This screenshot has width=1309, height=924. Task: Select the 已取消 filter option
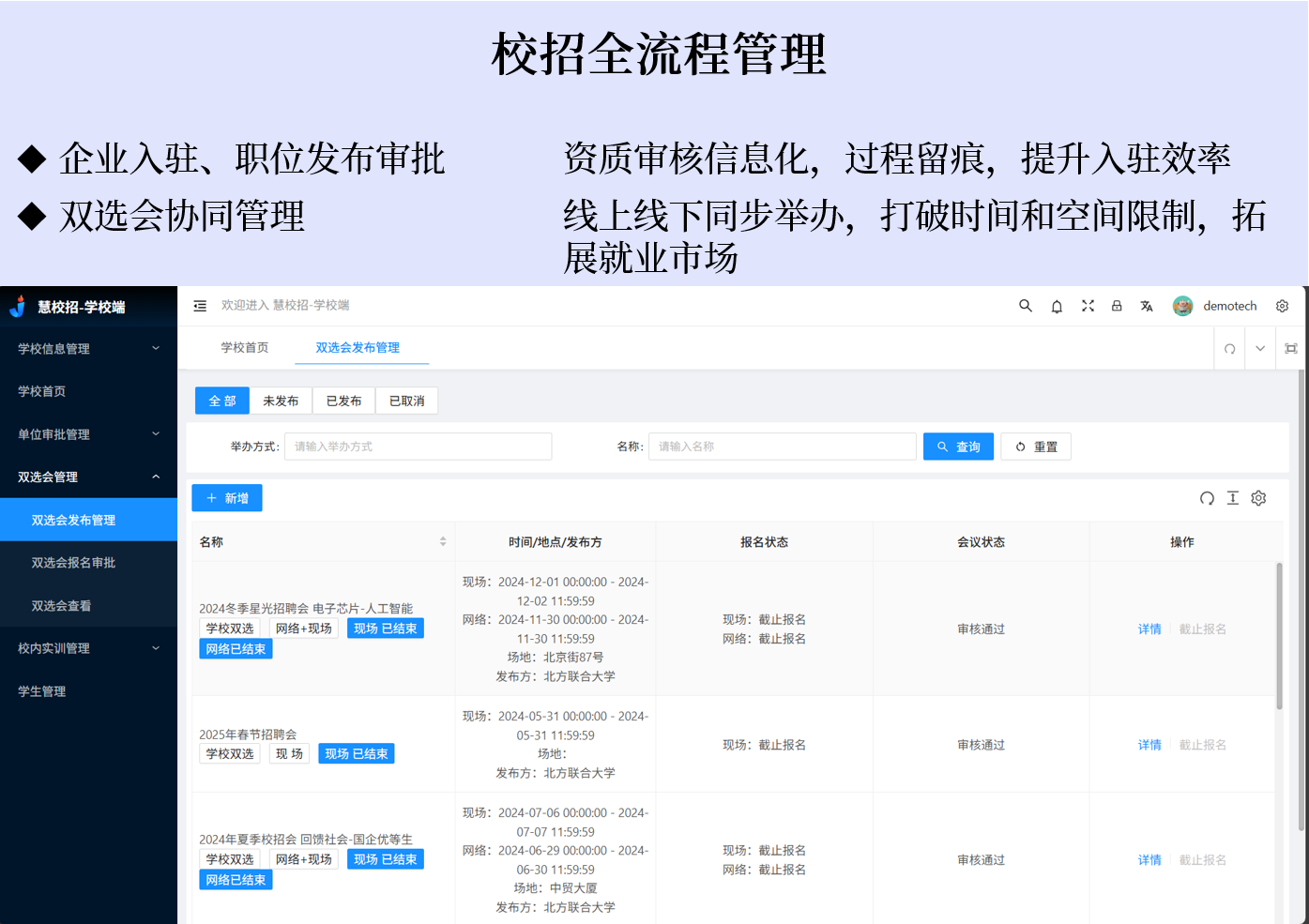click(x=406, y=401)
